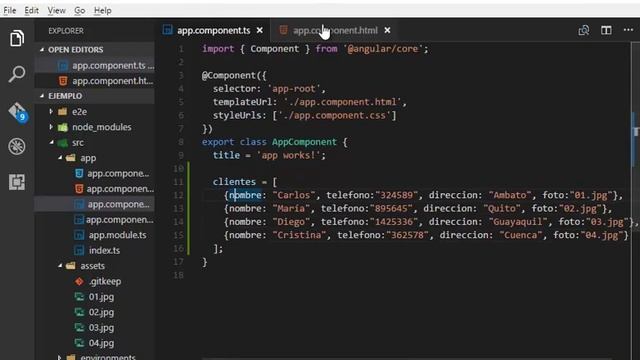Screen dimensions: 640x360
Task: Open Source Control view with 9 badge
Action: coord(17,111)
